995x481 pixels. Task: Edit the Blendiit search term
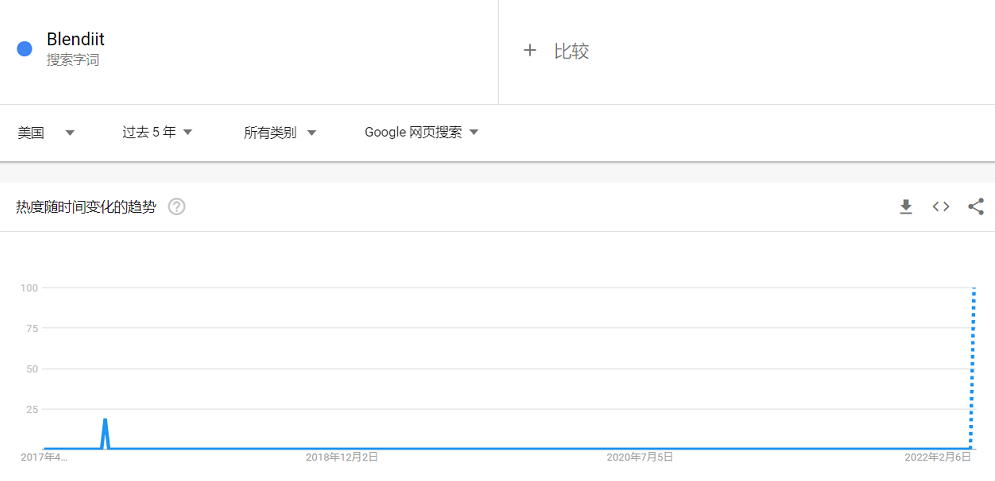[x=76, y=39]
